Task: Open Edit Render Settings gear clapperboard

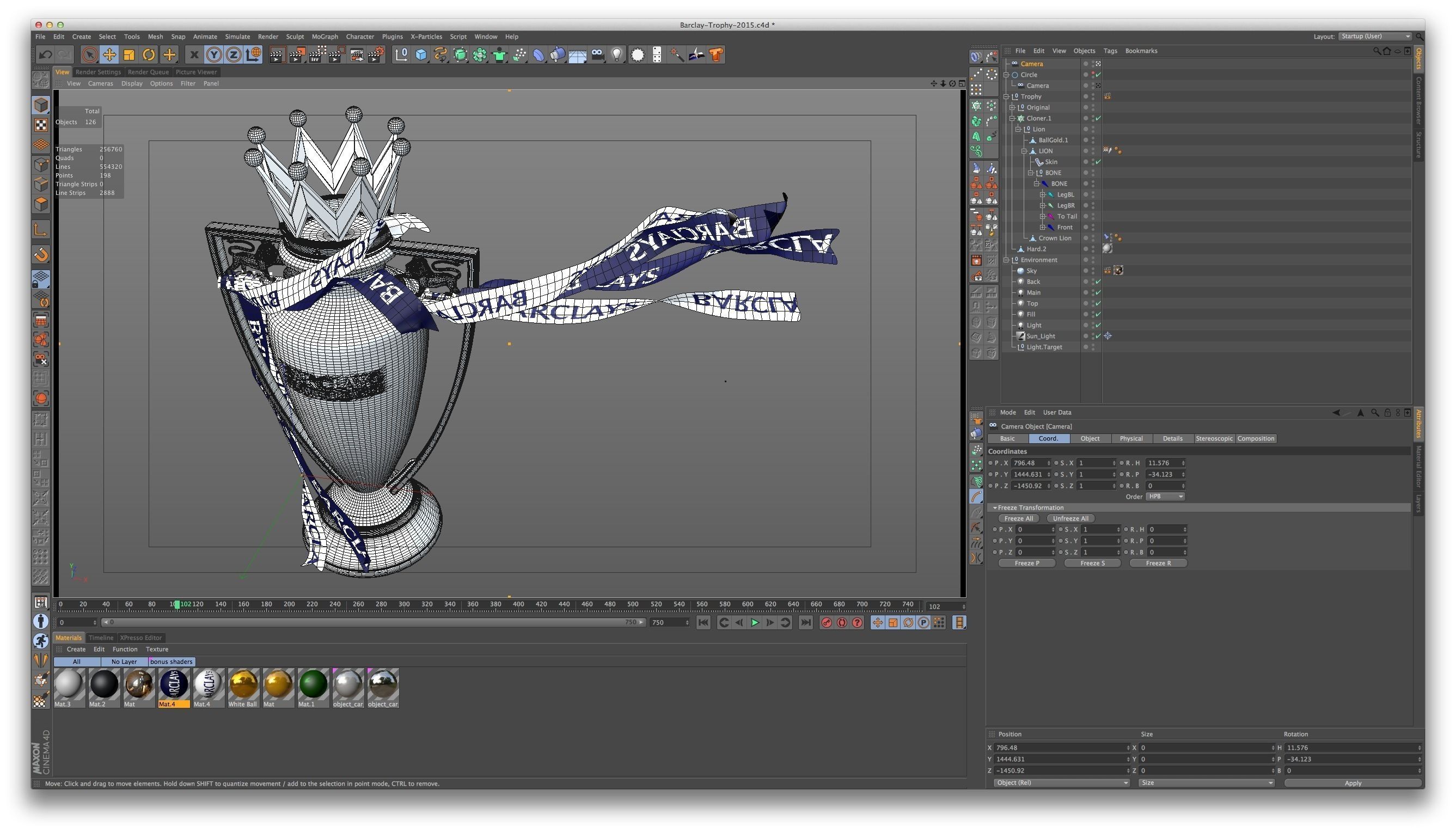Action: [376, 55]
